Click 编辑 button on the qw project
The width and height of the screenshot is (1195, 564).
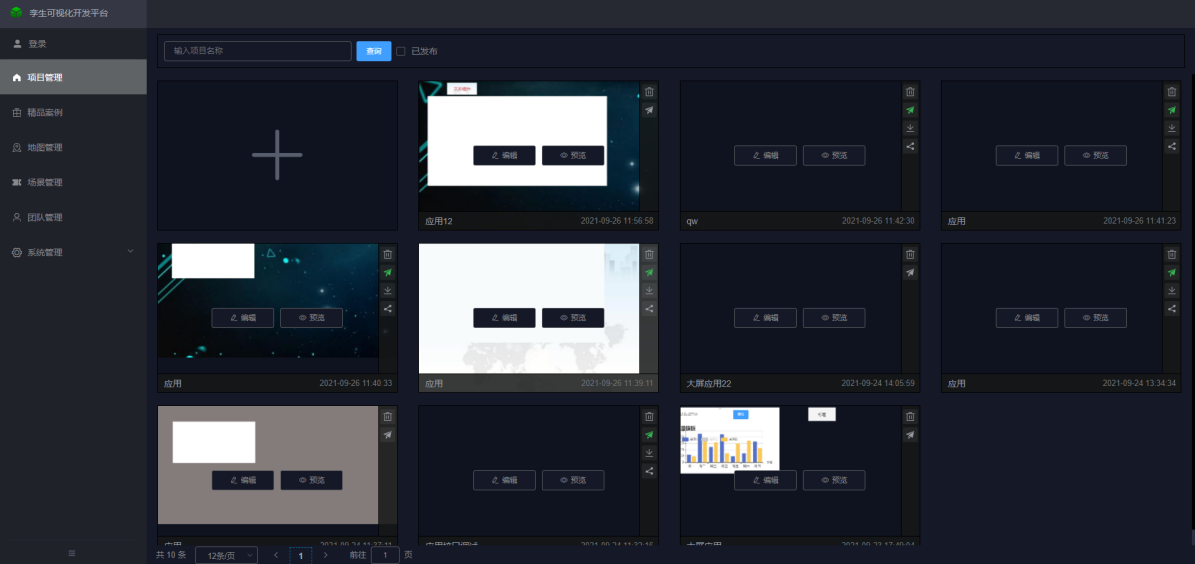765,155
